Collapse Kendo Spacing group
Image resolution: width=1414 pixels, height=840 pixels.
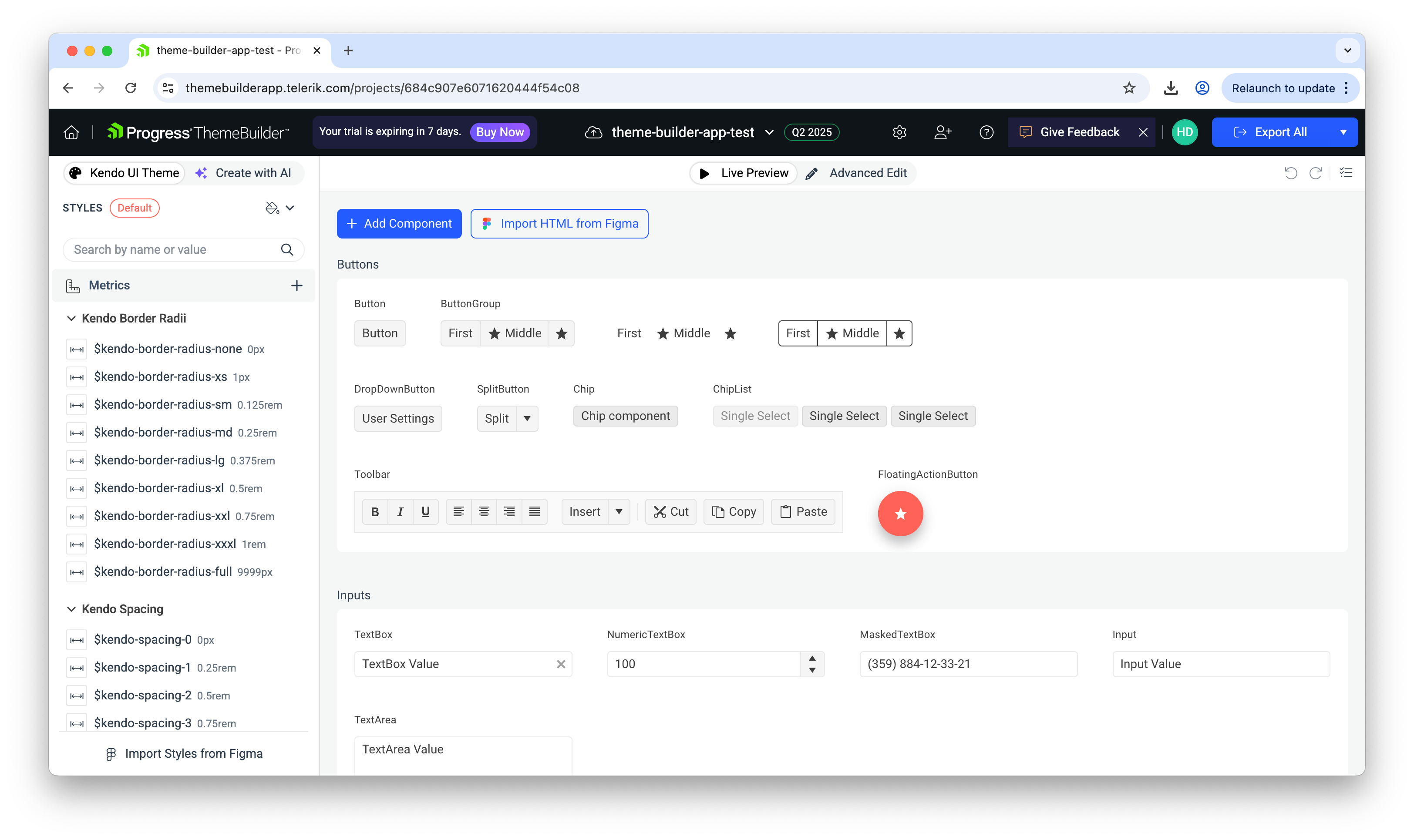[71, 609]
